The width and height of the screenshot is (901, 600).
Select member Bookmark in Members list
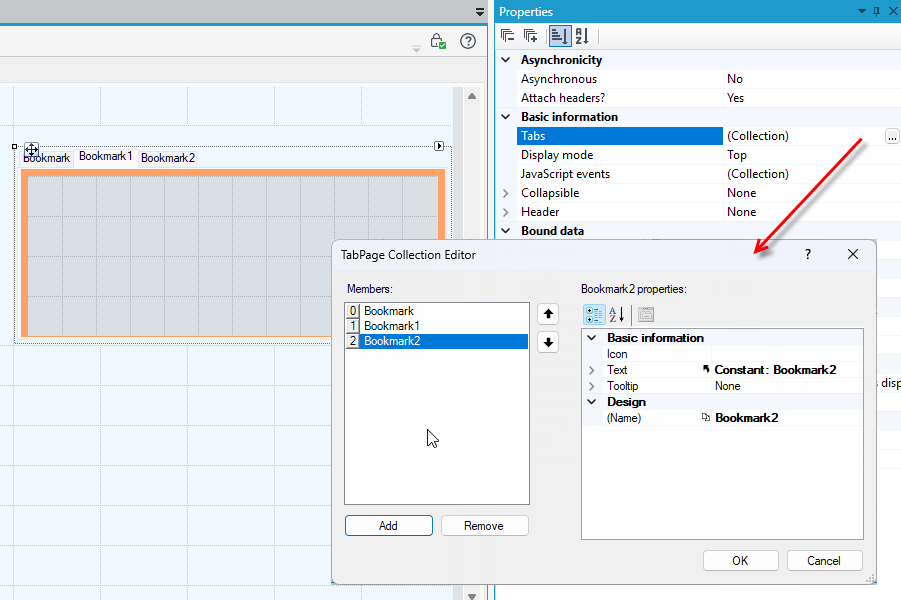point(437,311)
